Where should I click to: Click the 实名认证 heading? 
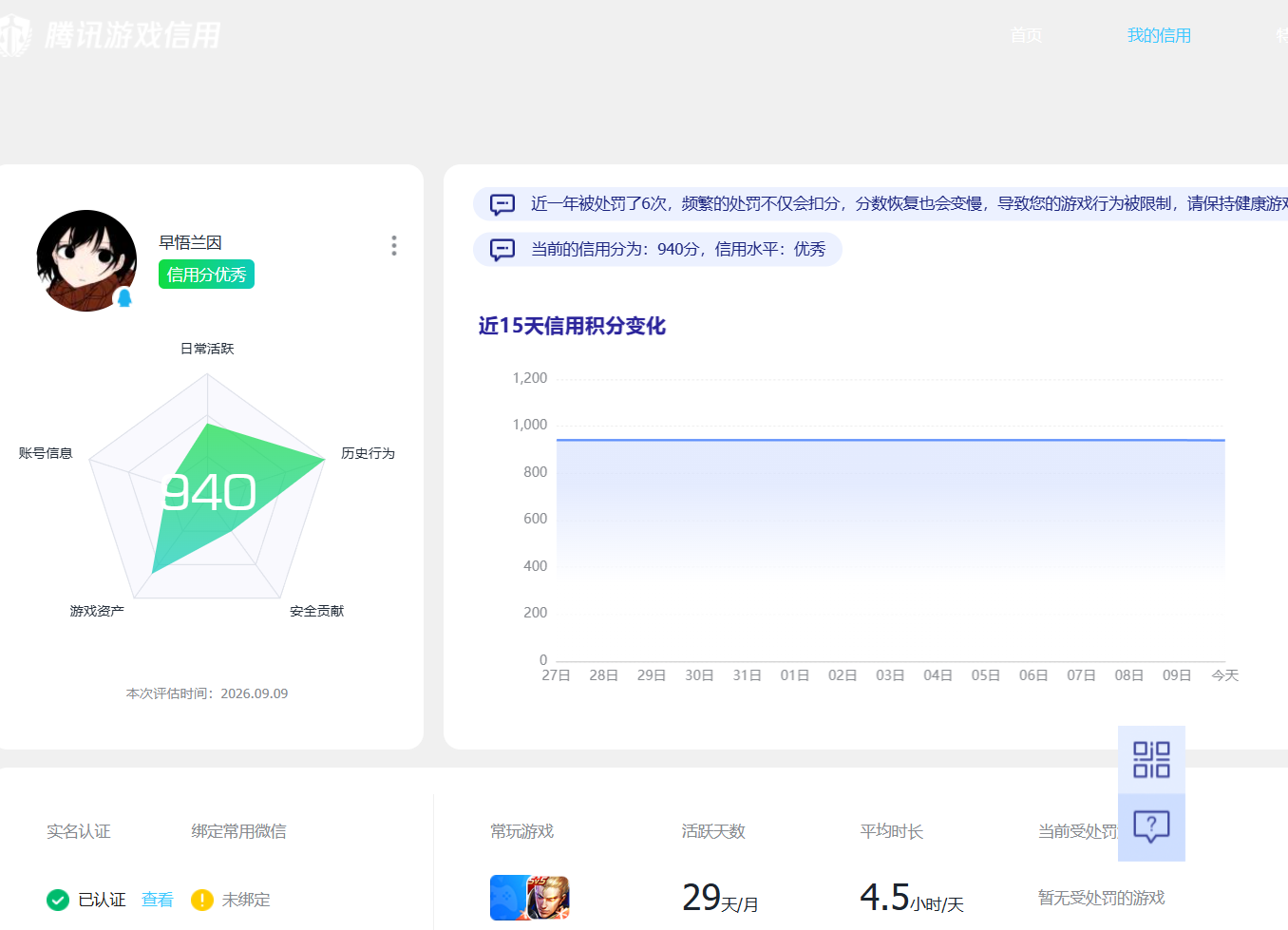click(79, 831)
